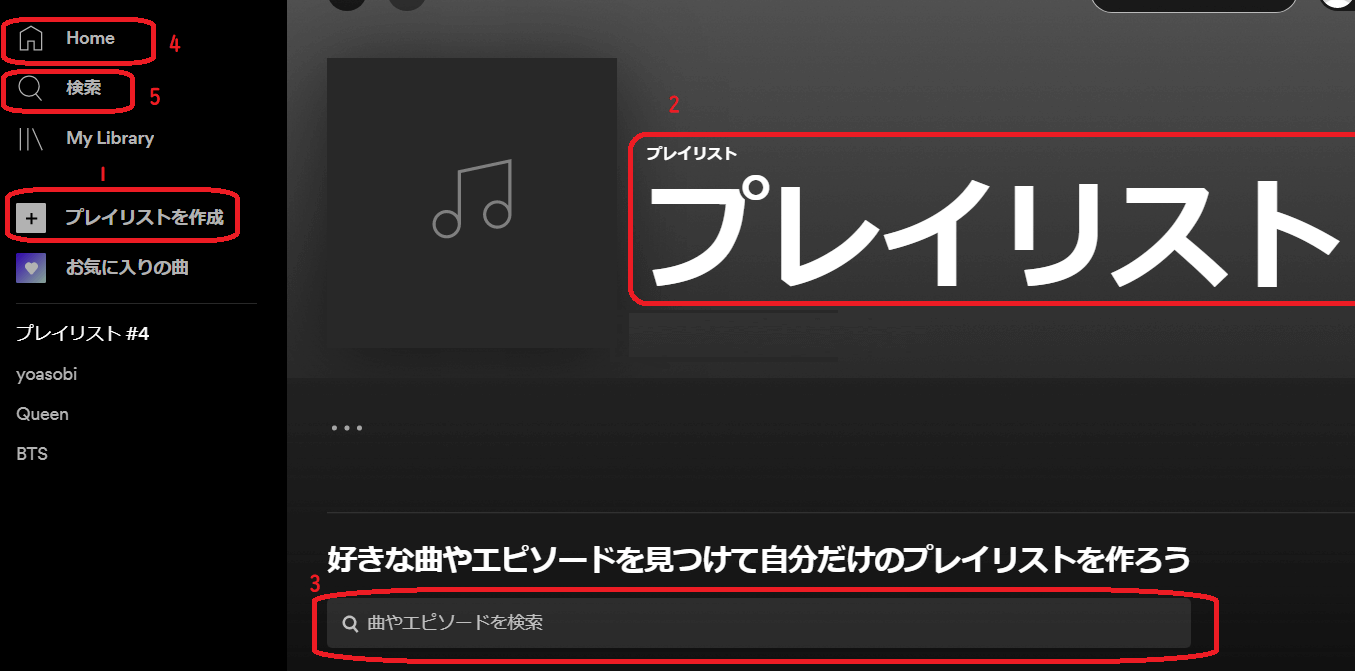The image size is (1355, 671).
Task: Open My Library text entry
Action: coord(110,138)
